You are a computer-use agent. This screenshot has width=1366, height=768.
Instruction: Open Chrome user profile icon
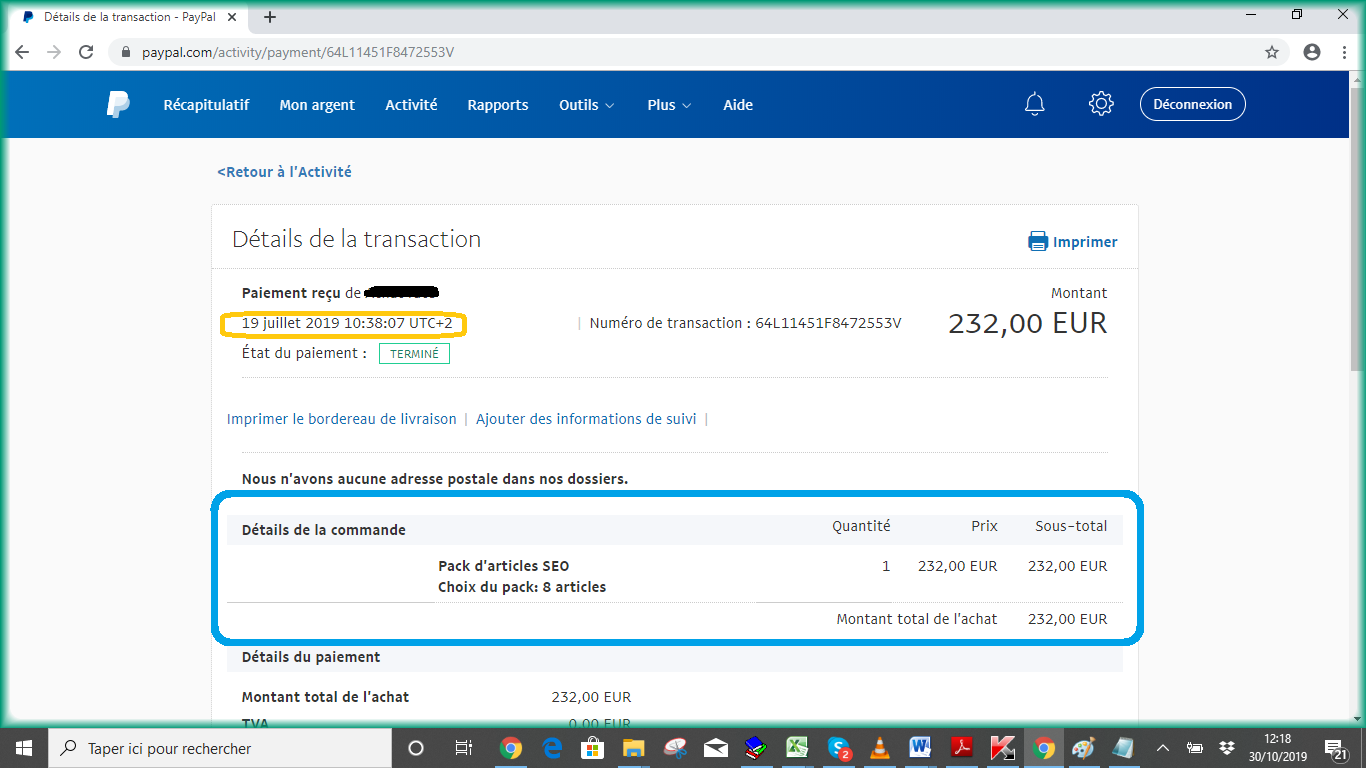tap(1312, 52)
